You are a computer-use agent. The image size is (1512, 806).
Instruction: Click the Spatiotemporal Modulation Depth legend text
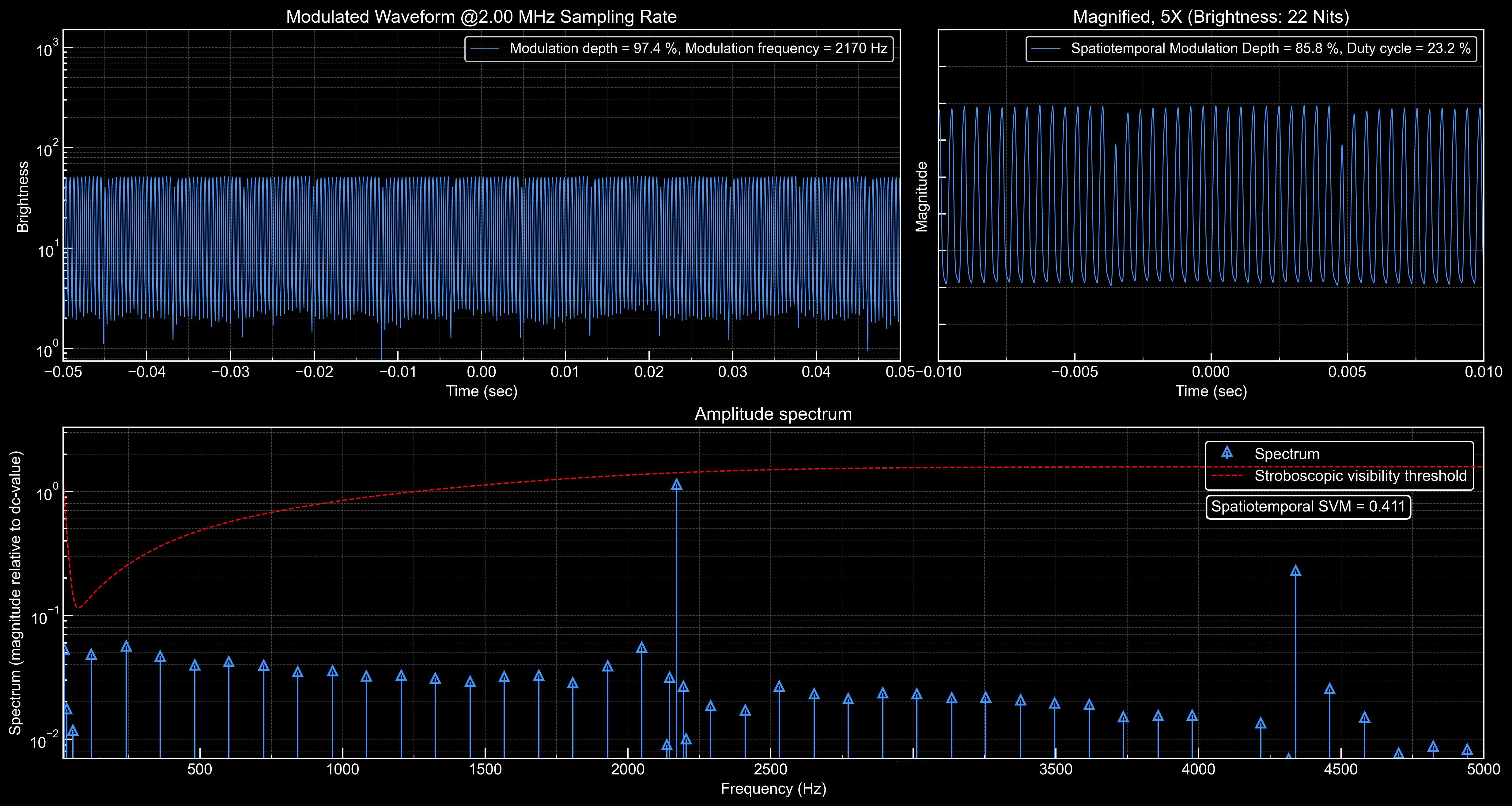pos(1271,49)
